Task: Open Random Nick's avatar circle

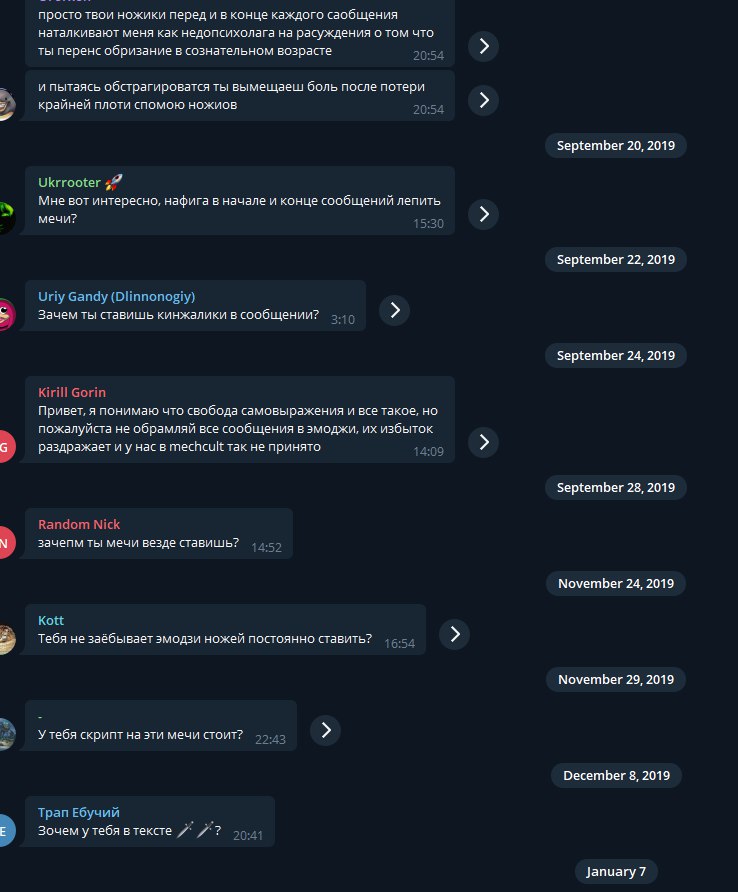Action: (6, 542)
